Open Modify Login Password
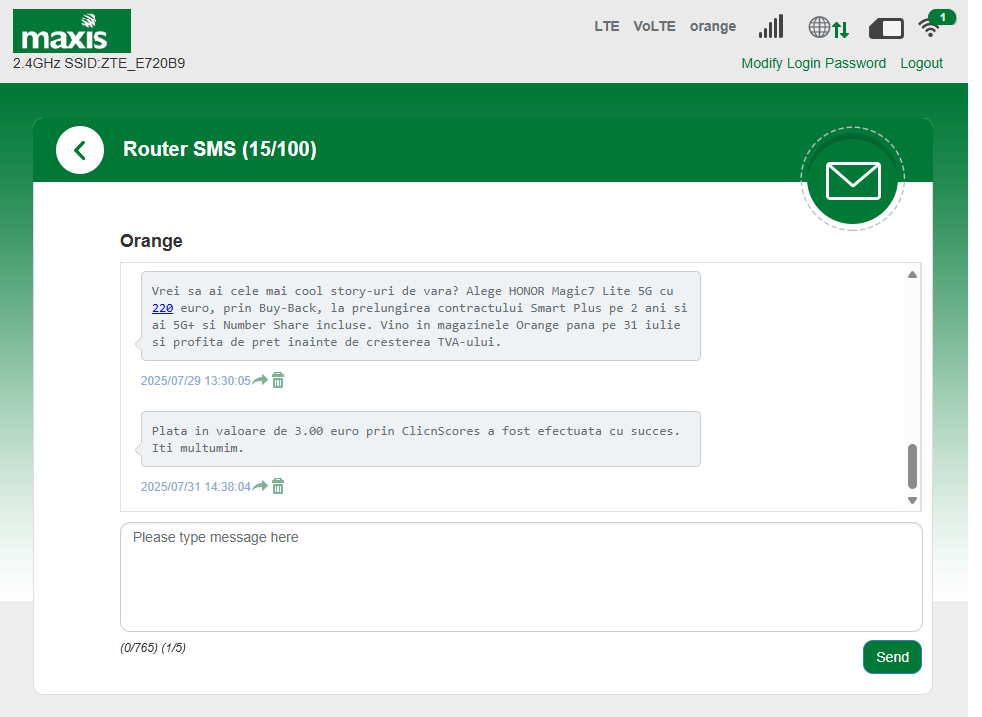Viewport: 982px width, 717px height. [x=813, y=63]
